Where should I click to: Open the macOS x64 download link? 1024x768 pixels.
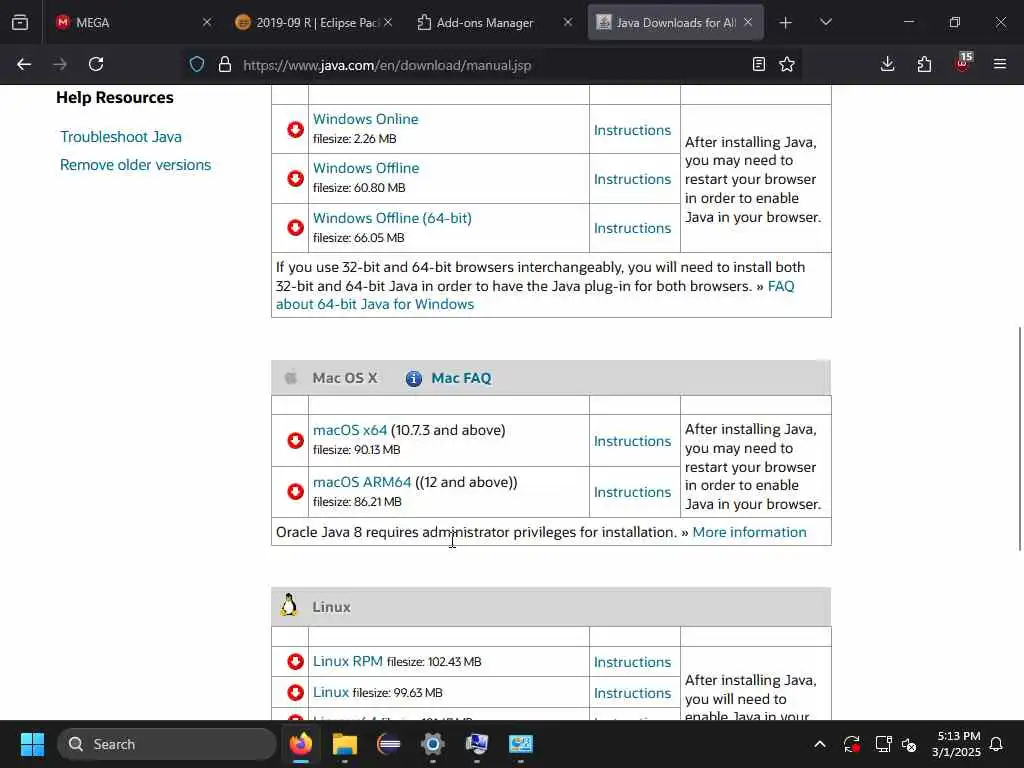[x=350, y=430]
